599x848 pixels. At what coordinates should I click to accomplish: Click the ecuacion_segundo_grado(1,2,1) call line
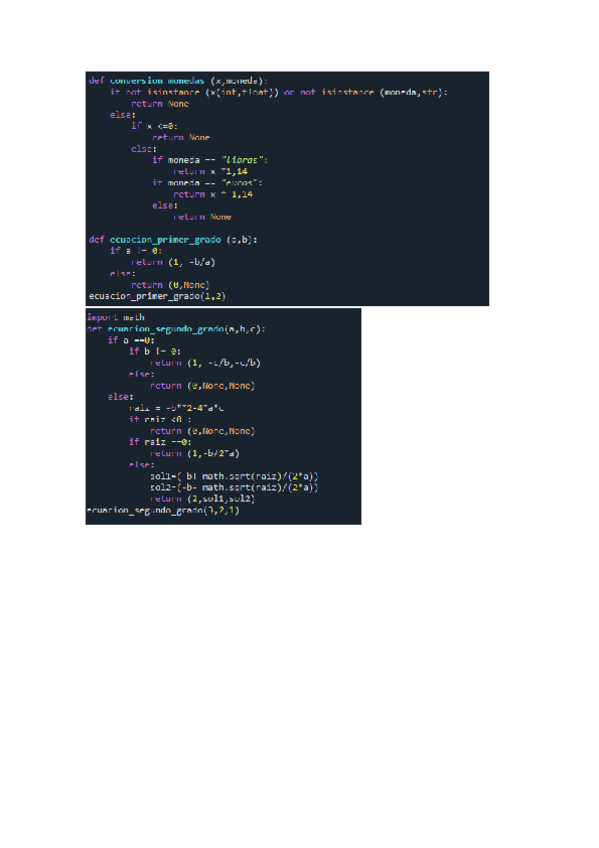[163, 510]
